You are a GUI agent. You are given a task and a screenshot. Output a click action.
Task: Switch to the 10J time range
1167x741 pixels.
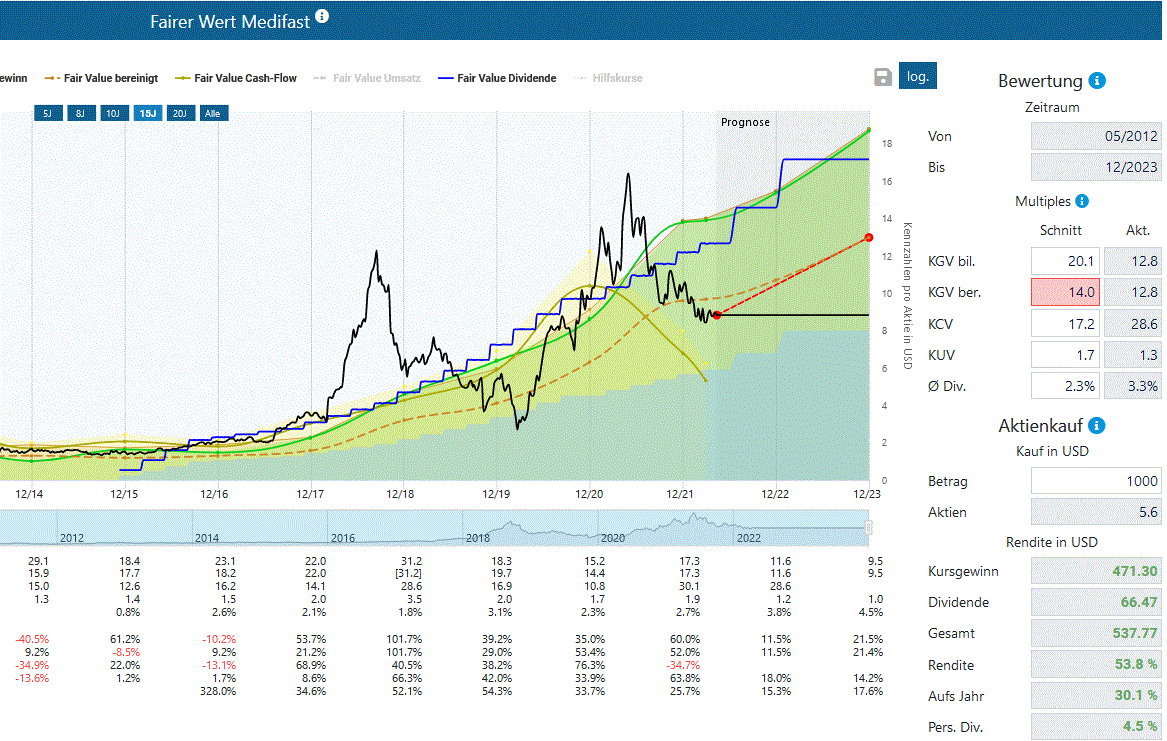click(113, 114)
